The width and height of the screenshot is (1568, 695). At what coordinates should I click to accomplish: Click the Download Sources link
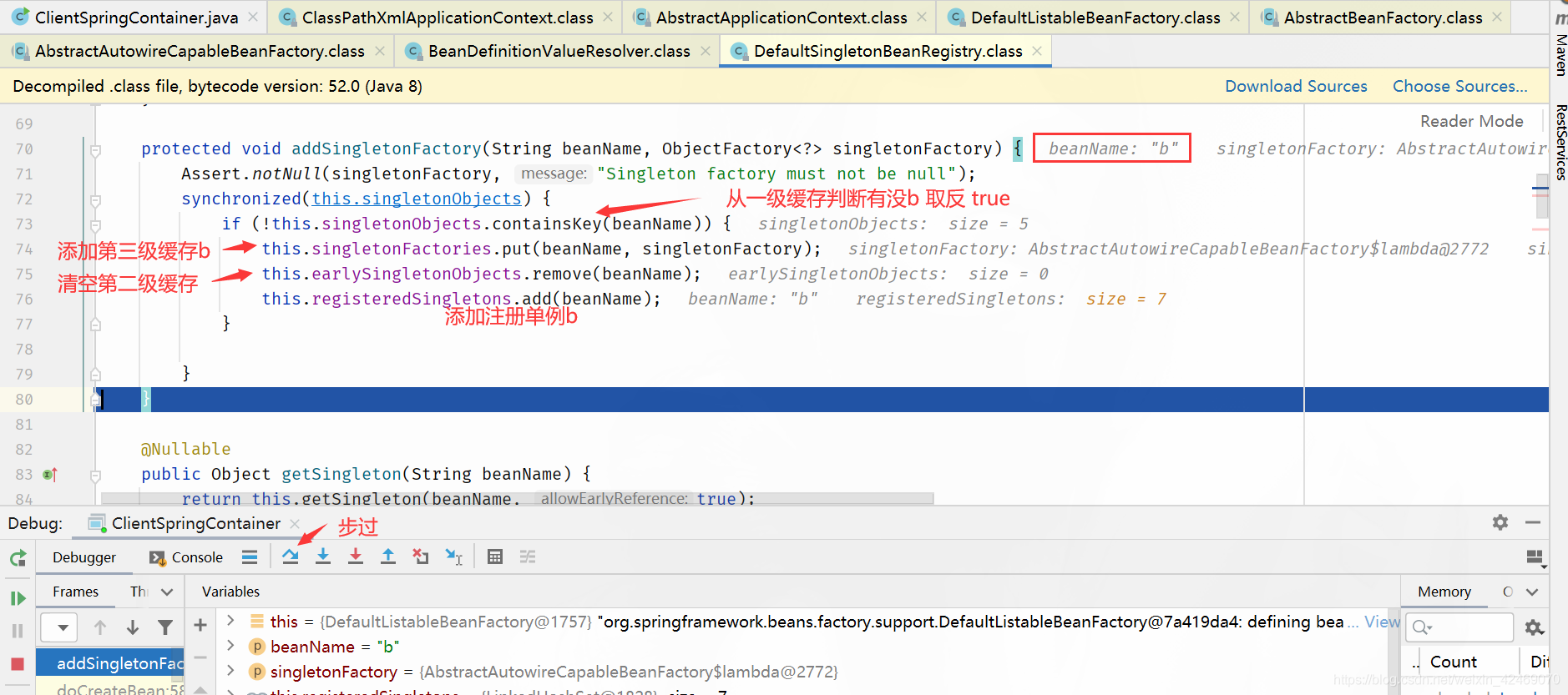1296,86
